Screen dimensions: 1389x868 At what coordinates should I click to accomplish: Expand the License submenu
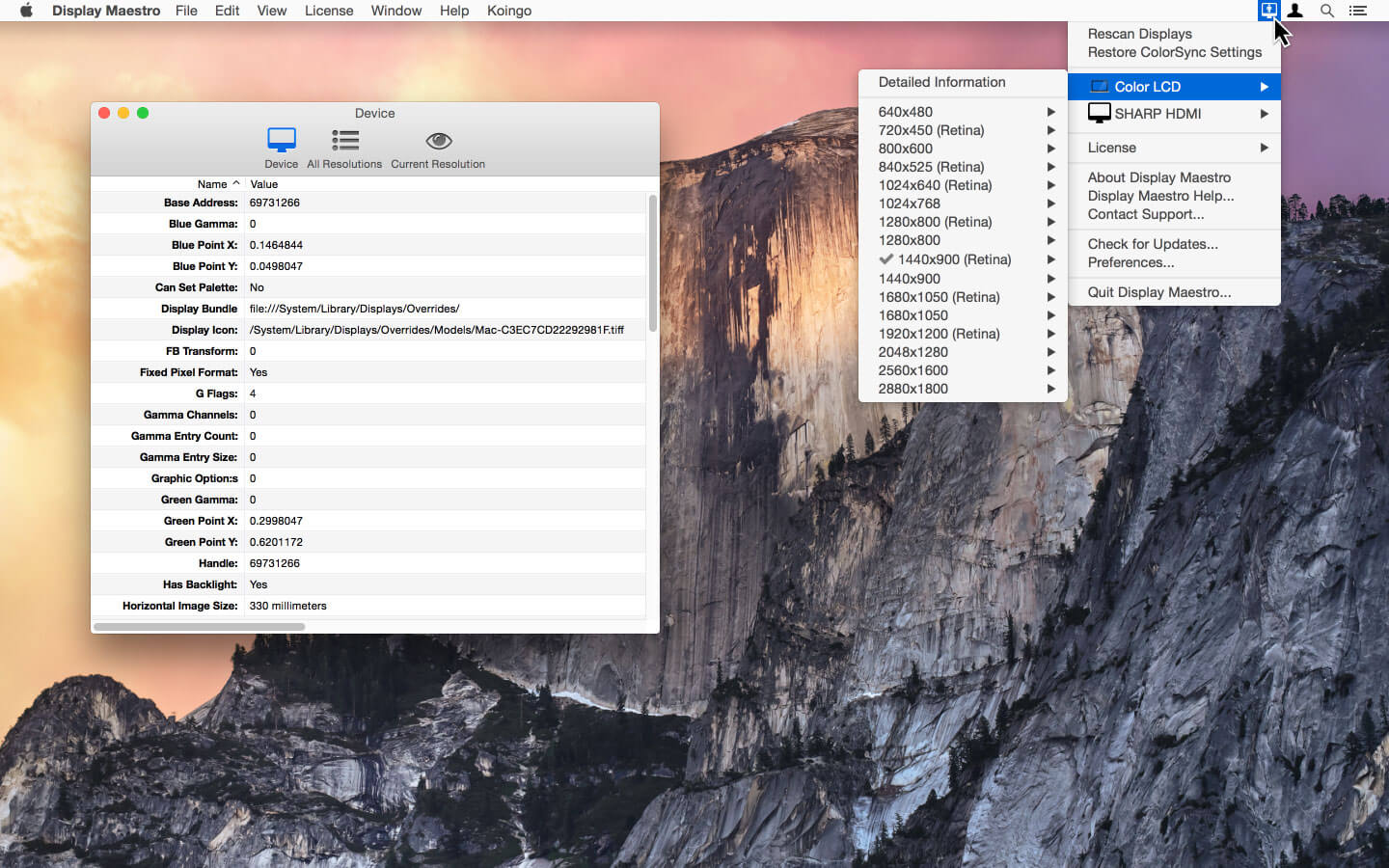coord(1112,148)
